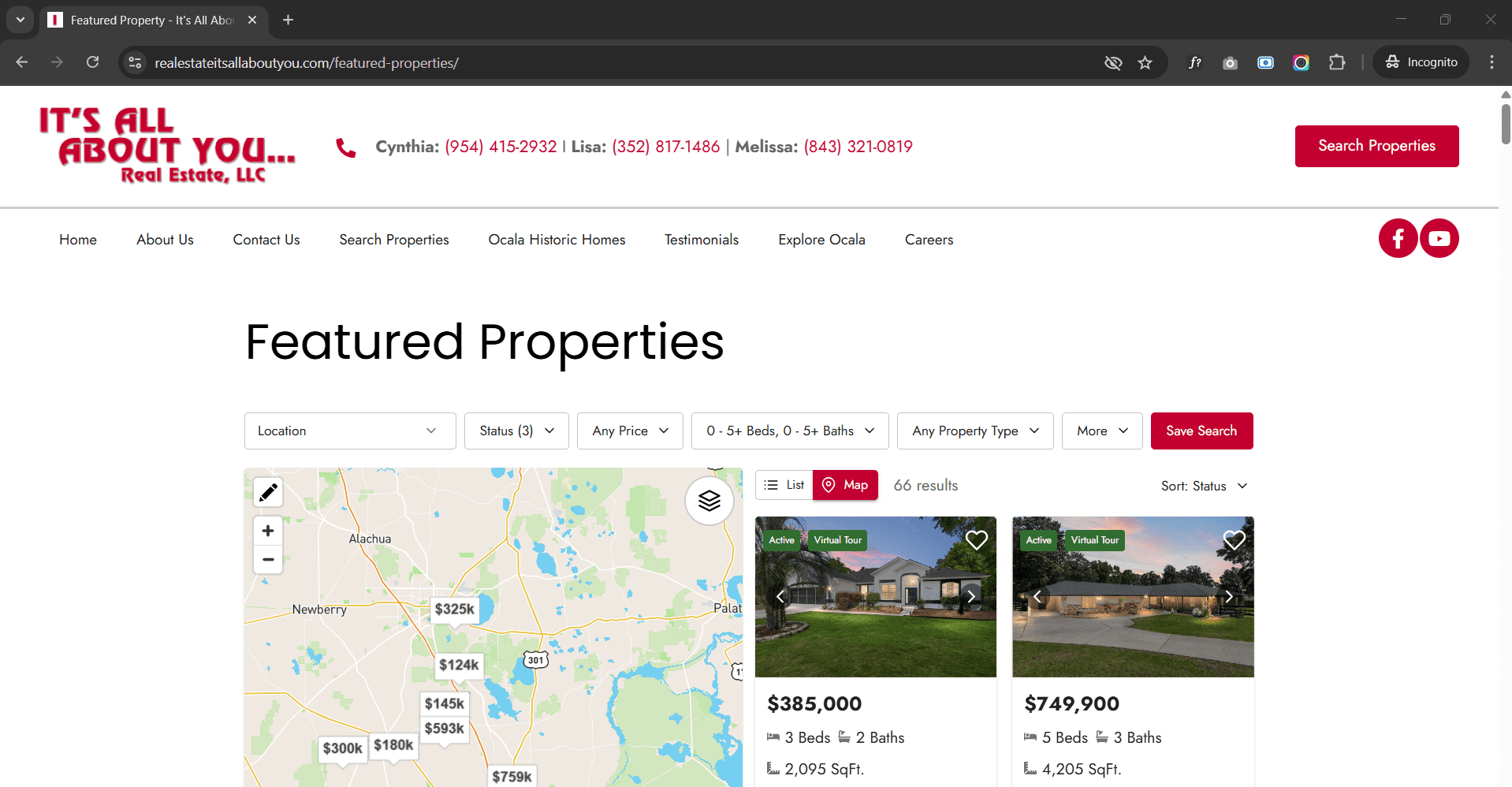The height and width of the screenshot is (787, 1512).
Task: Favorite the $749,900 listing with heart
Action: click(1234, 540)
